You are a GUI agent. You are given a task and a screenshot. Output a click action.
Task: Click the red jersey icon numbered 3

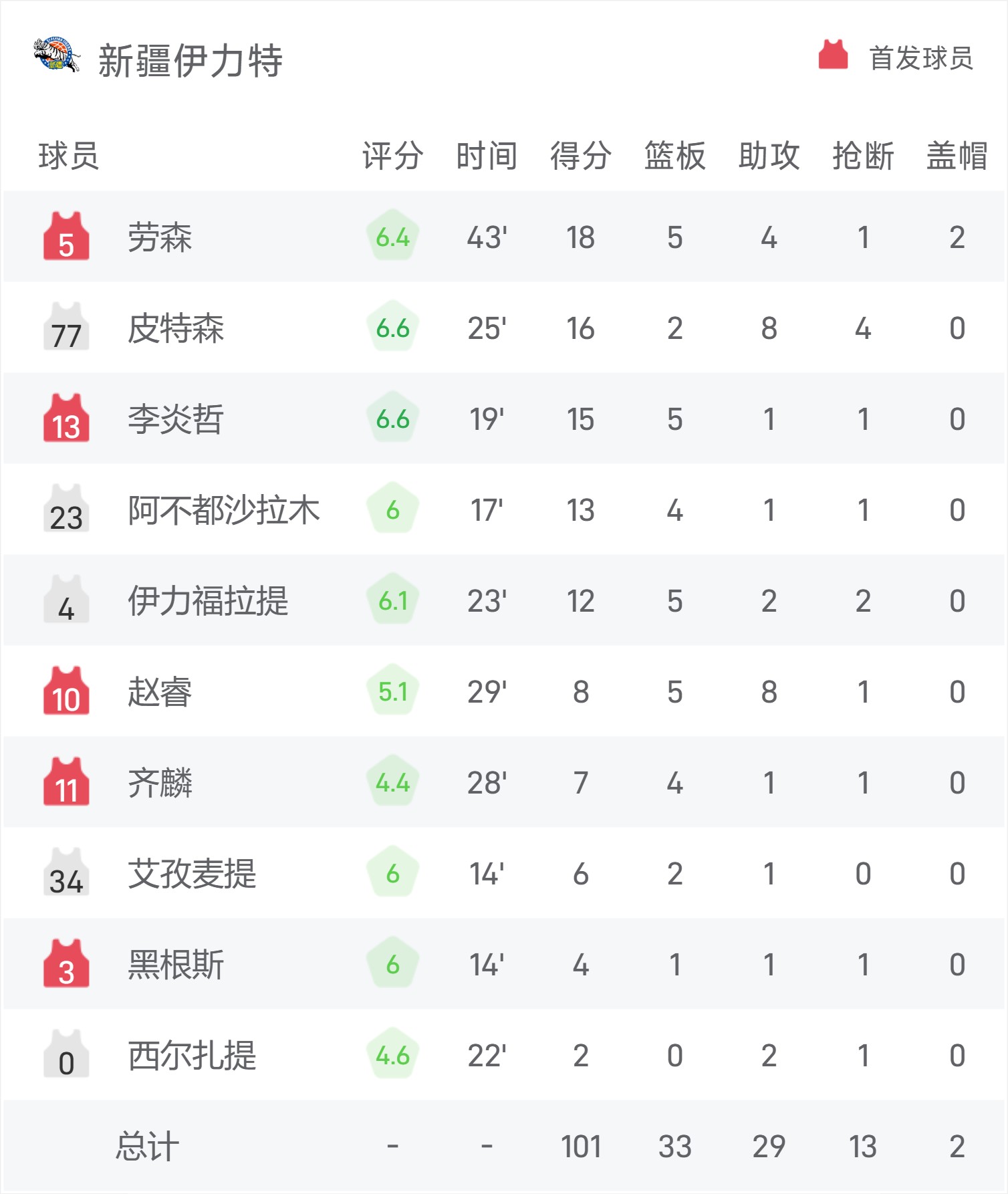coord(66,963)
